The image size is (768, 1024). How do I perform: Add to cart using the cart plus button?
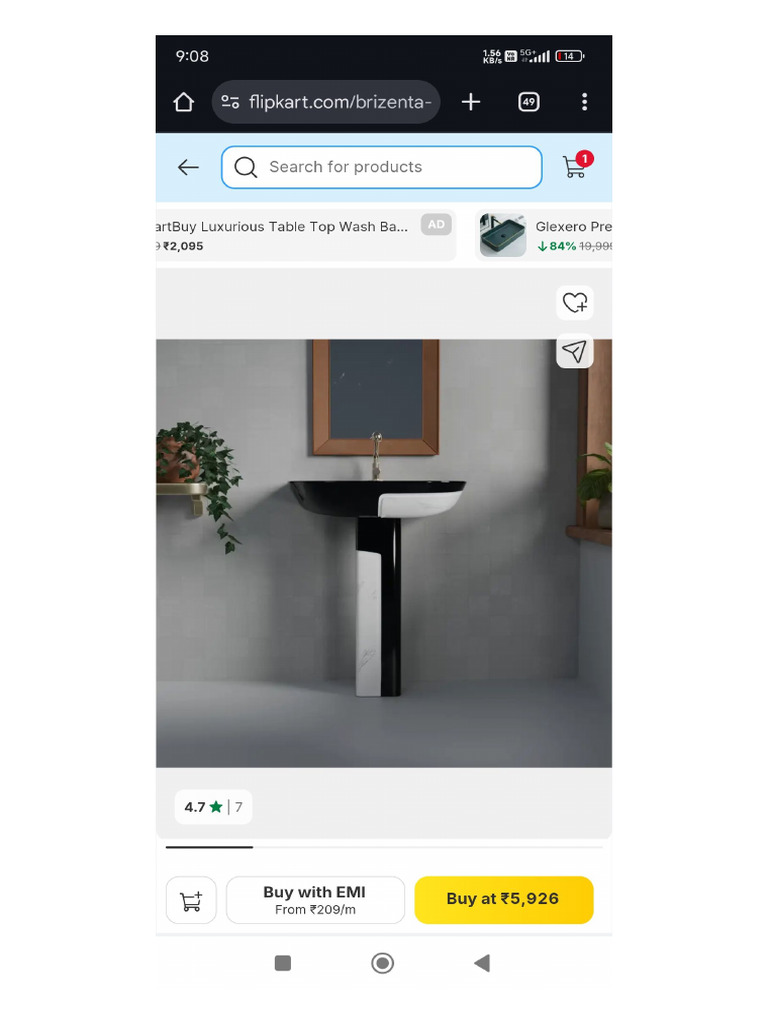pyautogui.click(x=191, y=900)
